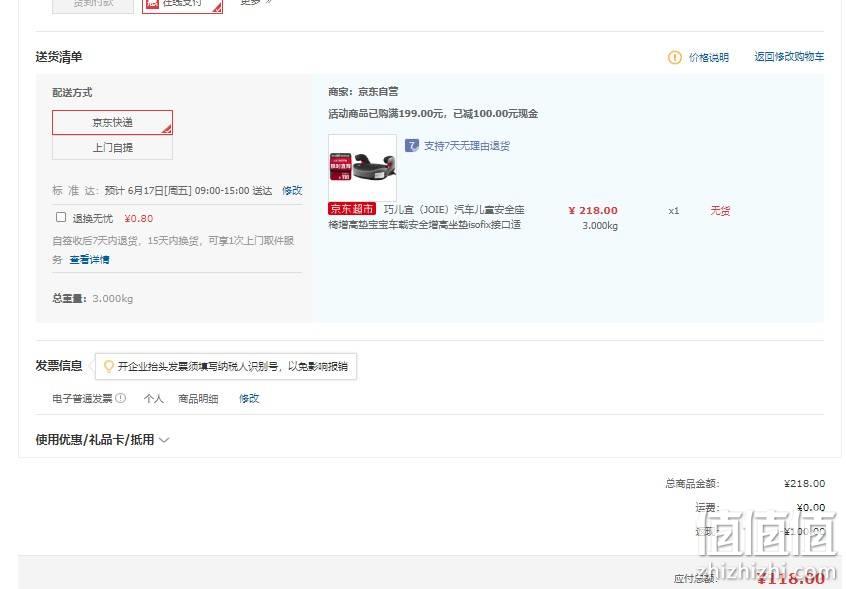Click the ¥ 218.00 product price
This screenshot has height=589, width=846.
593,210
